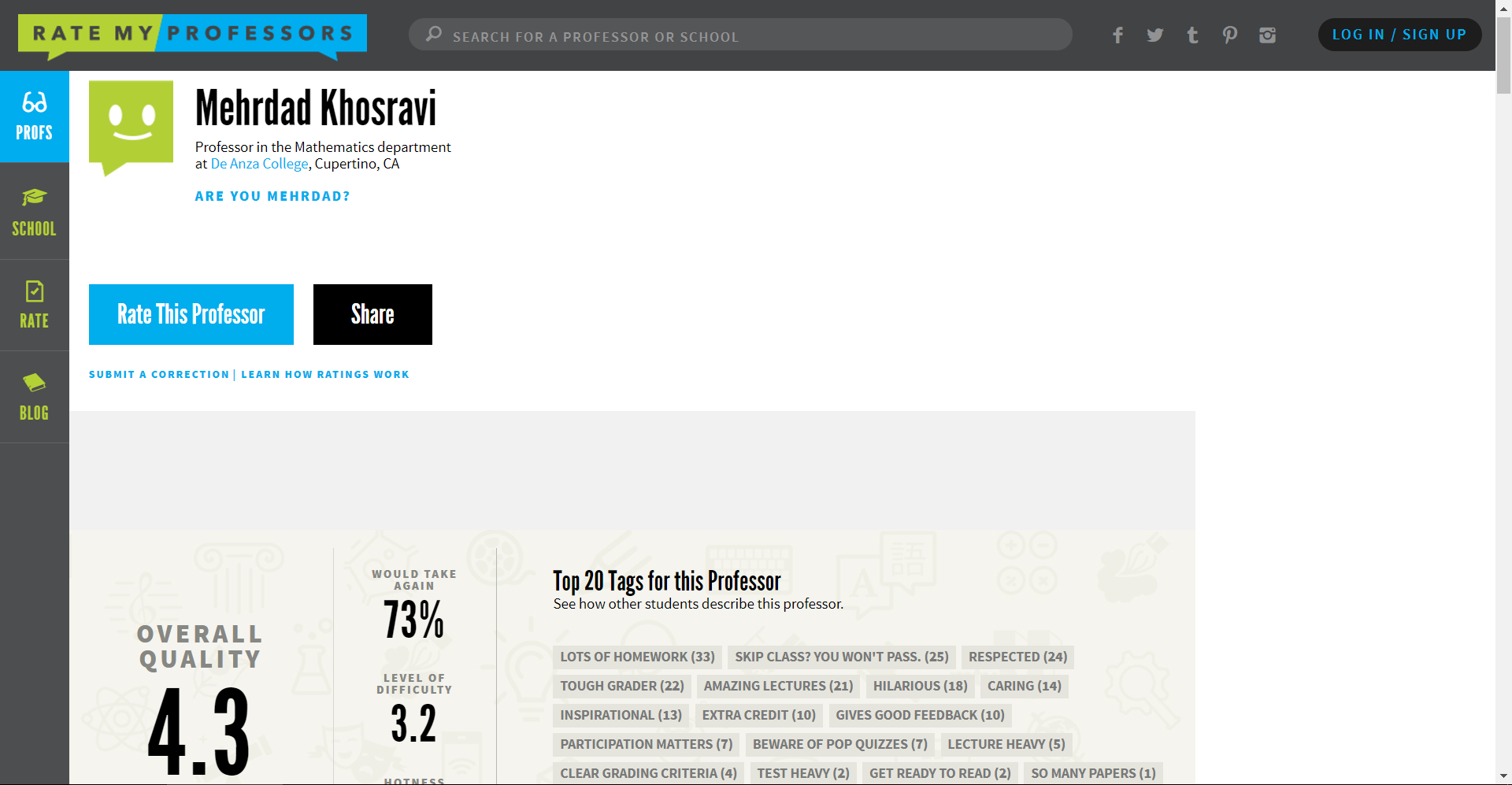Image resolution: width=1512 pixels, height=785 pixels.
Task: Select the So Many Papers (1) tag
Action: 1093,773
